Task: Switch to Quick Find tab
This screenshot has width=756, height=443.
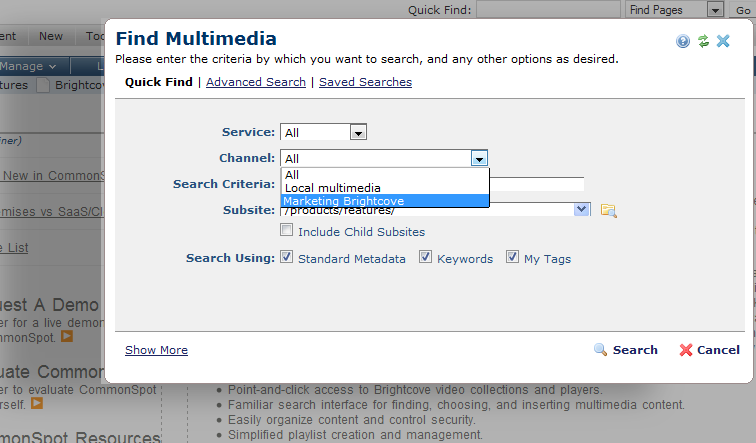Action: point(159,82)
